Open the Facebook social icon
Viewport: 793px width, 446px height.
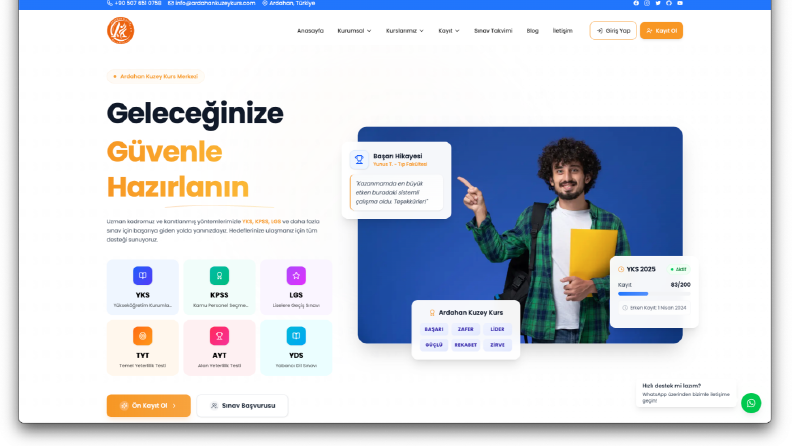click(636, 3)
